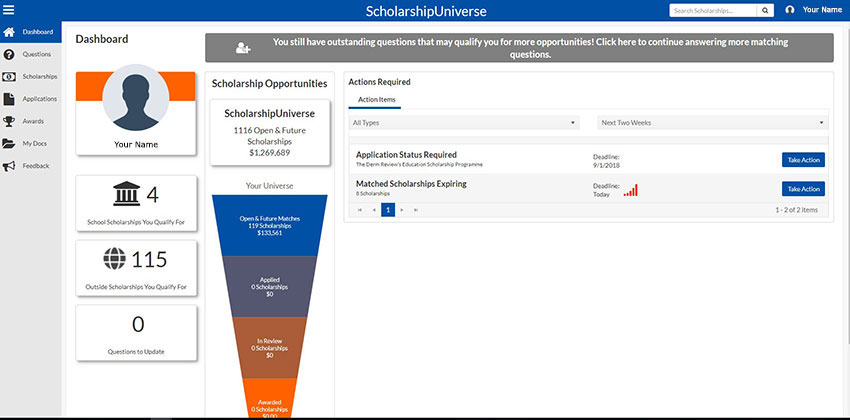This screenshot has height=420, width=850.
Task: Click the Awards trophy icon
Action: pos(9,121)
